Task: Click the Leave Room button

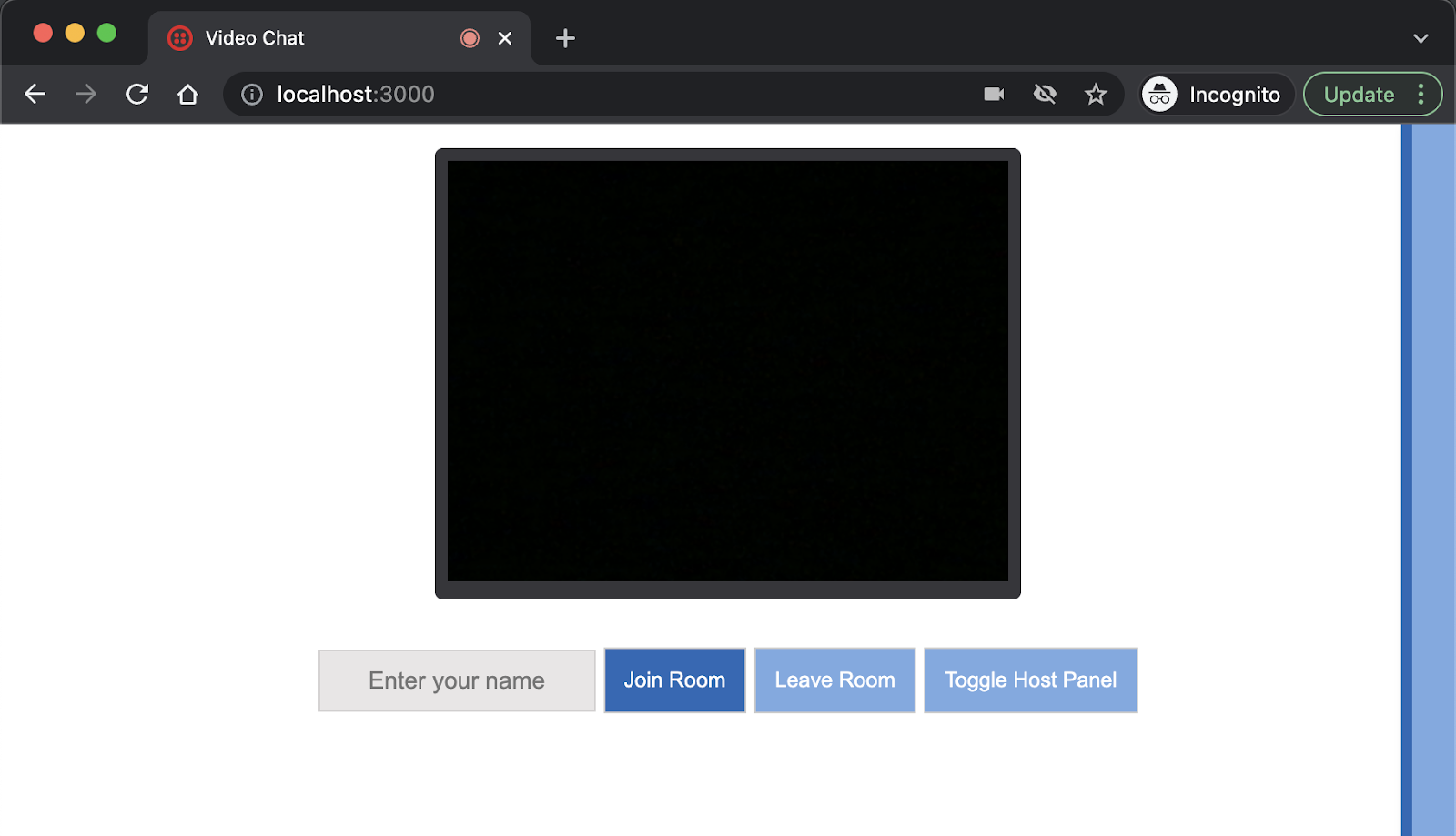Action: pos(834,680)
